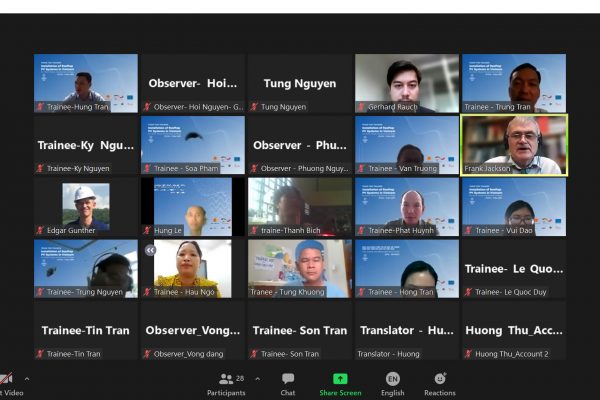Screen dimensions: 600x400
Task: Select Frank Jackson's highlighted video tile
Action: 514,145
